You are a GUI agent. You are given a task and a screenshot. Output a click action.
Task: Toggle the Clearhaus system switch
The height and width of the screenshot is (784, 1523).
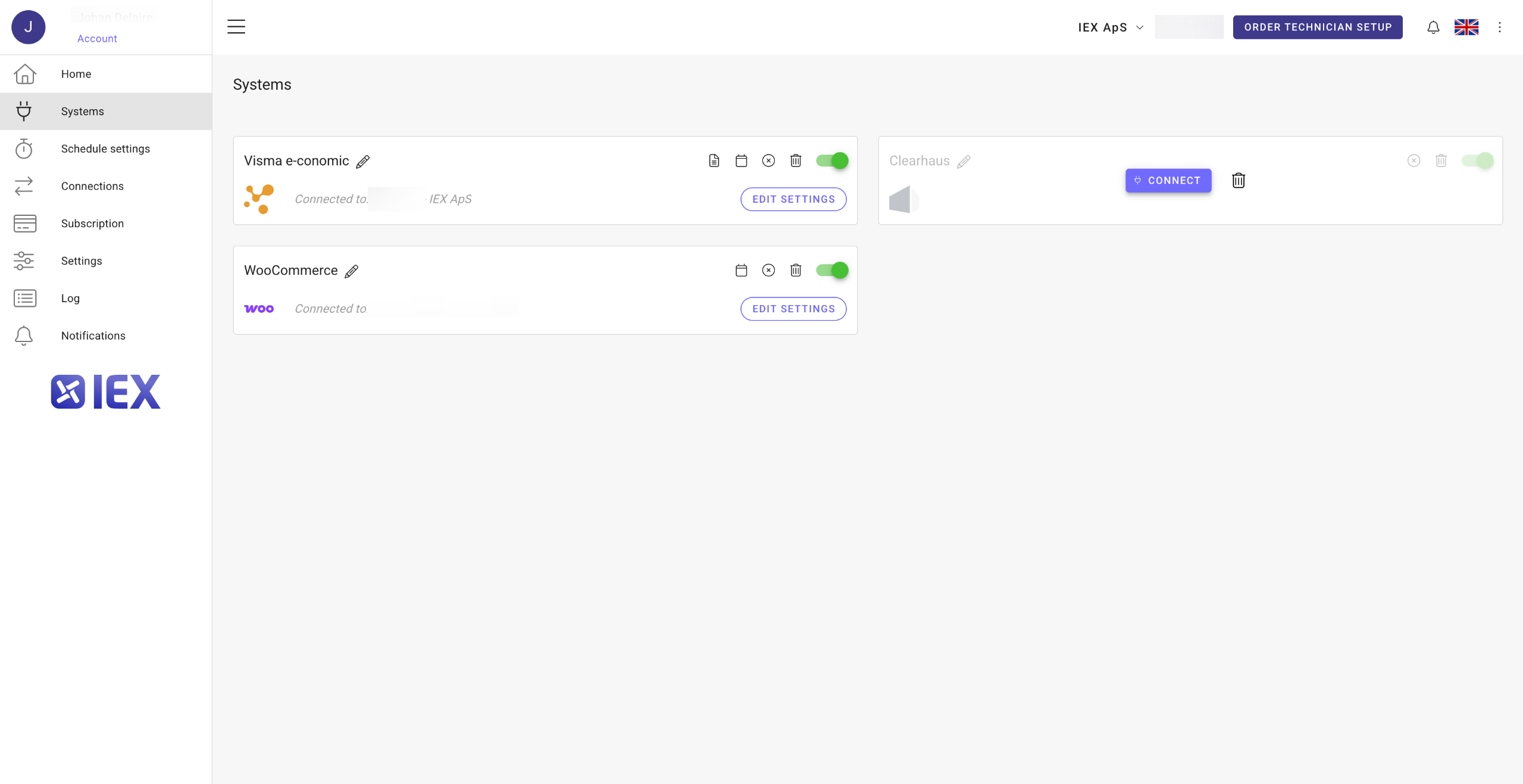tap(1477, 161)
